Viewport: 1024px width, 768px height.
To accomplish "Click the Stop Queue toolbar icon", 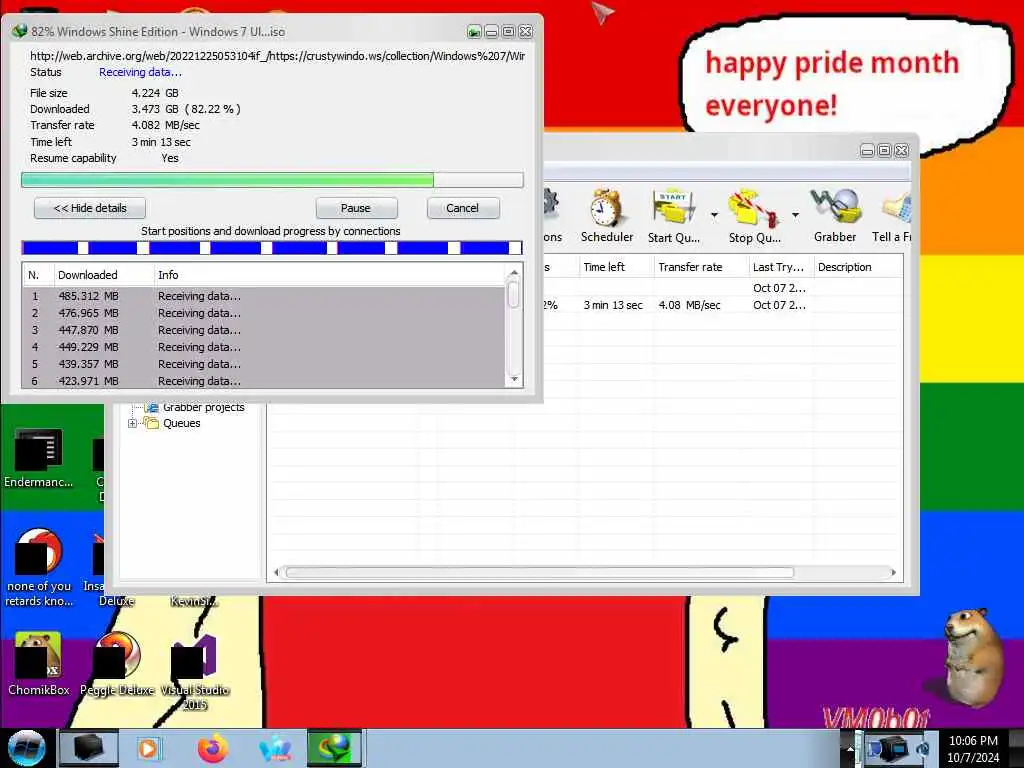I will point(754,216).
